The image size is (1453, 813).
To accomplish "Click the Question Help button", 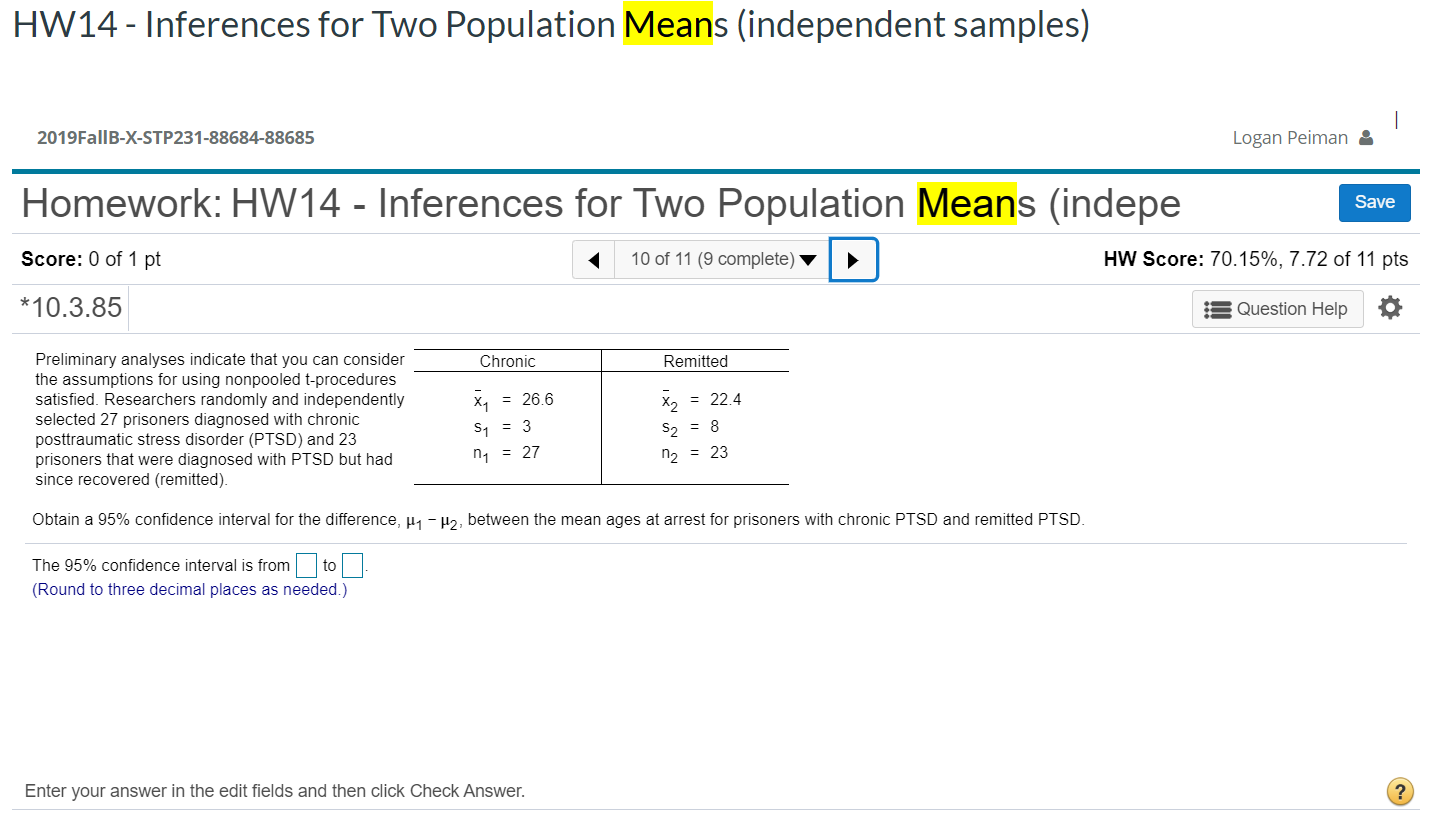I will (1277, 308).
